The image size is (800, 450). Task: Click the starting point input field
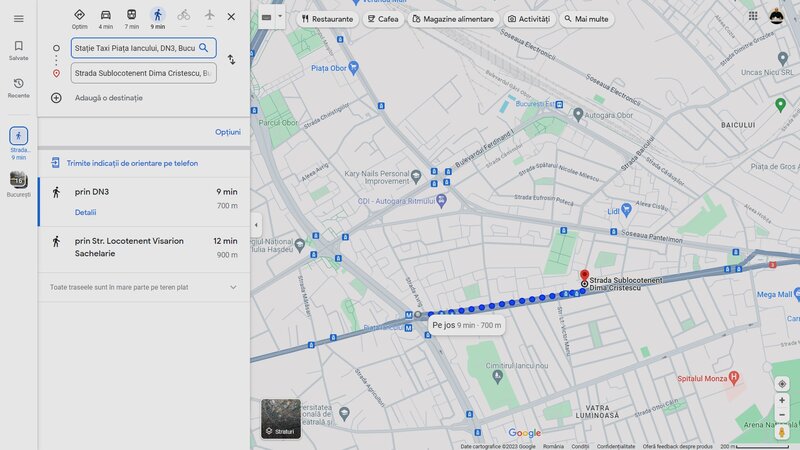click(x=143, y=48)
